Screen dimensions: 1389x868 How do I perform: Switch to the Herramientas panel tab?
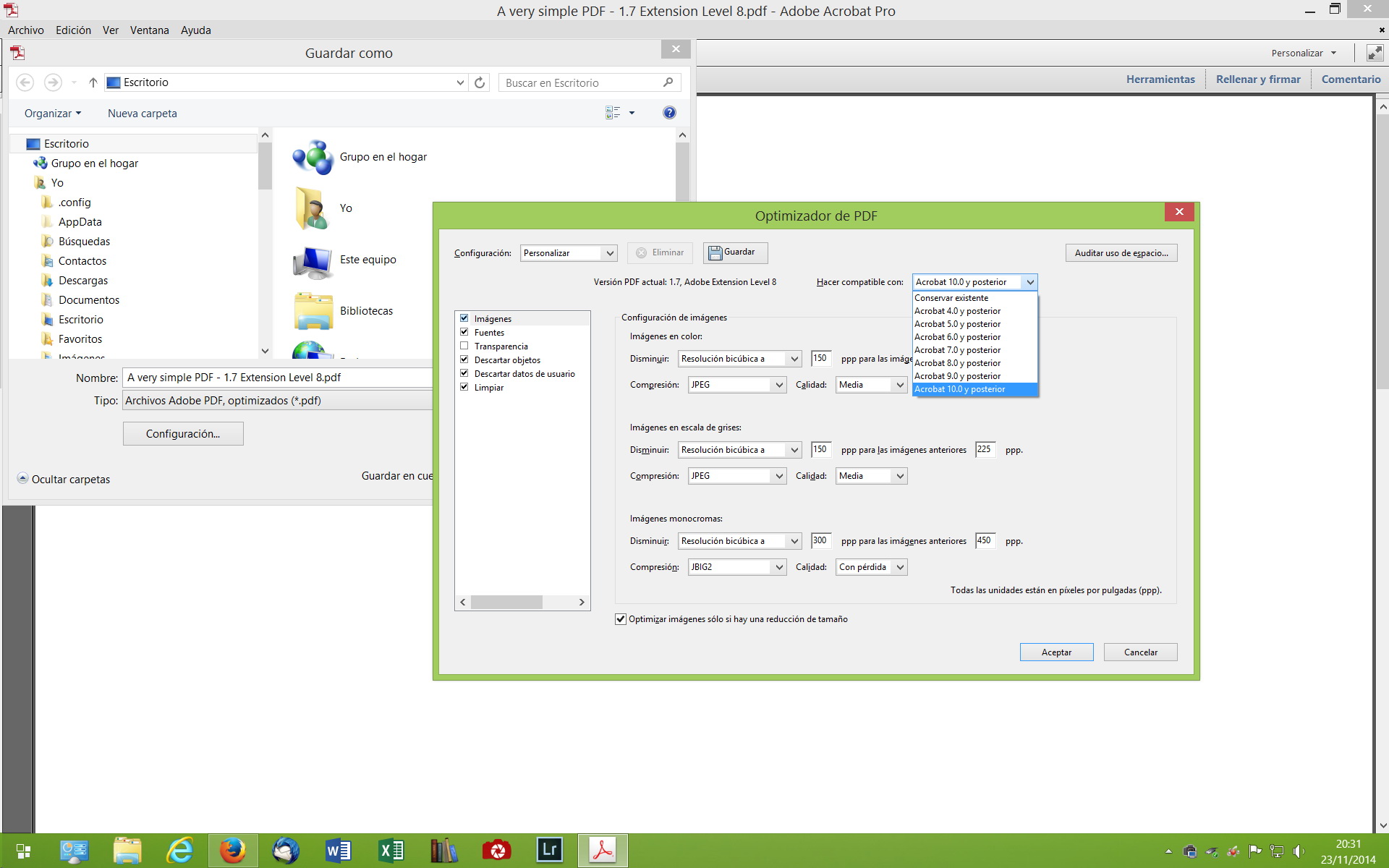click(1160, 80)
